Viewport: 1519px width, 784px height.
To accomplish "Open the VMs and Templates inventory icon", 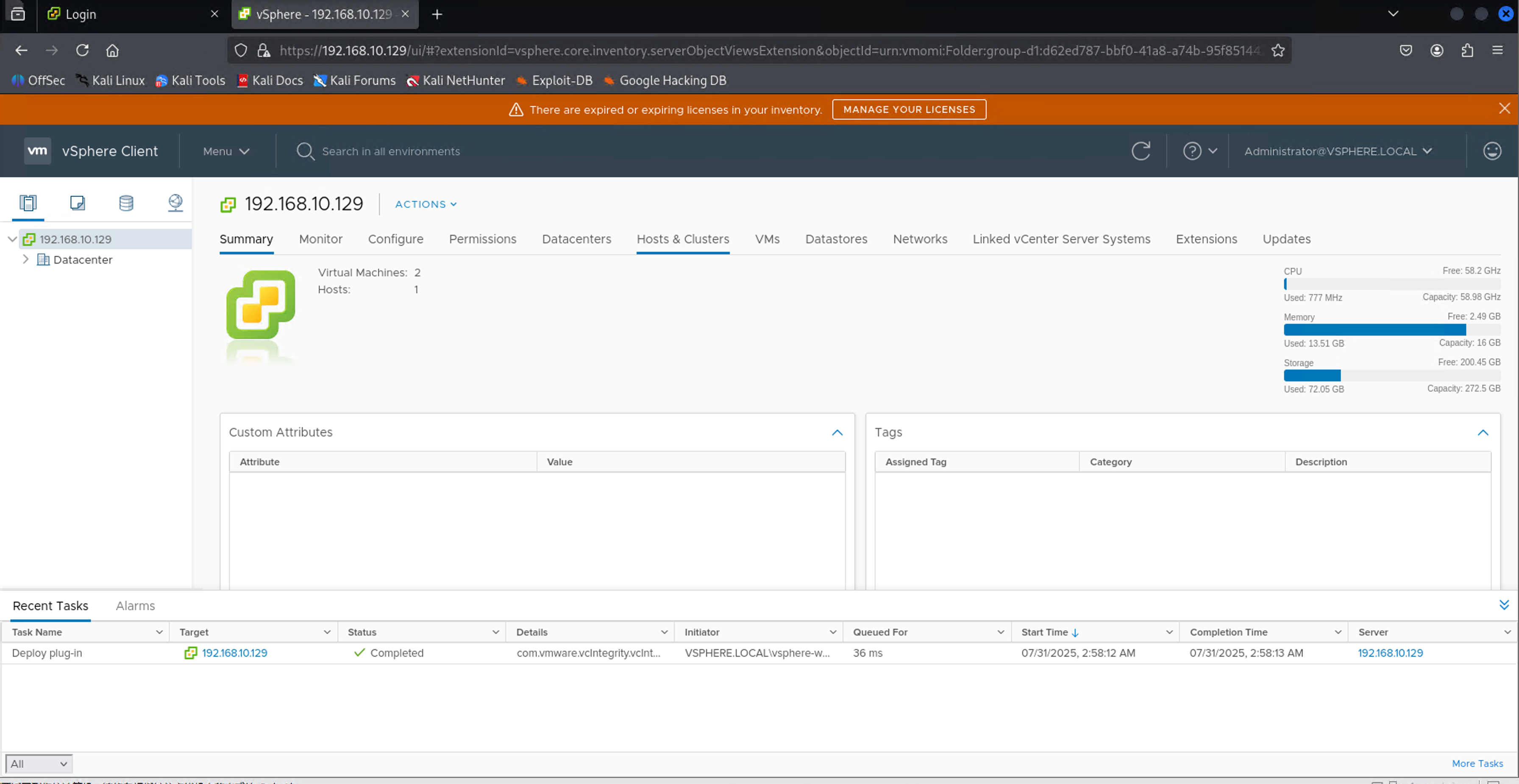I will point(77,203).
